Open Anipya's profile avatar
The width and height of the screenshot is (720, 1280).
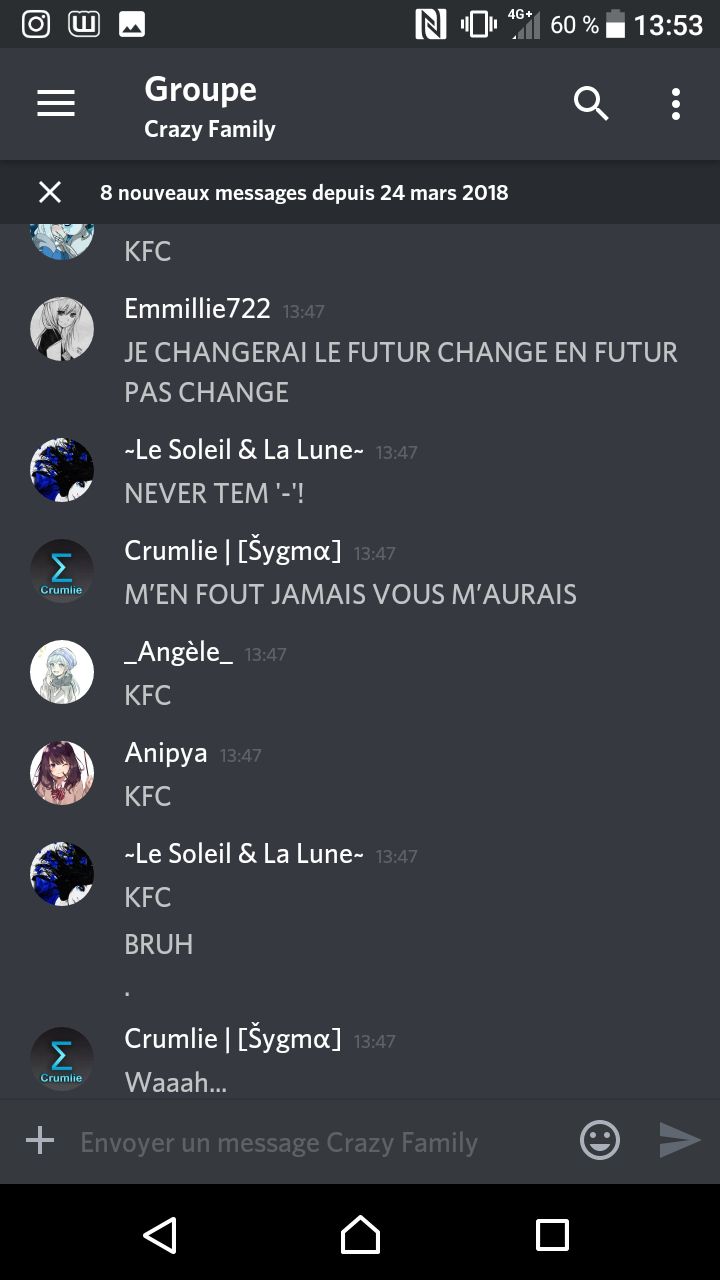62,772
